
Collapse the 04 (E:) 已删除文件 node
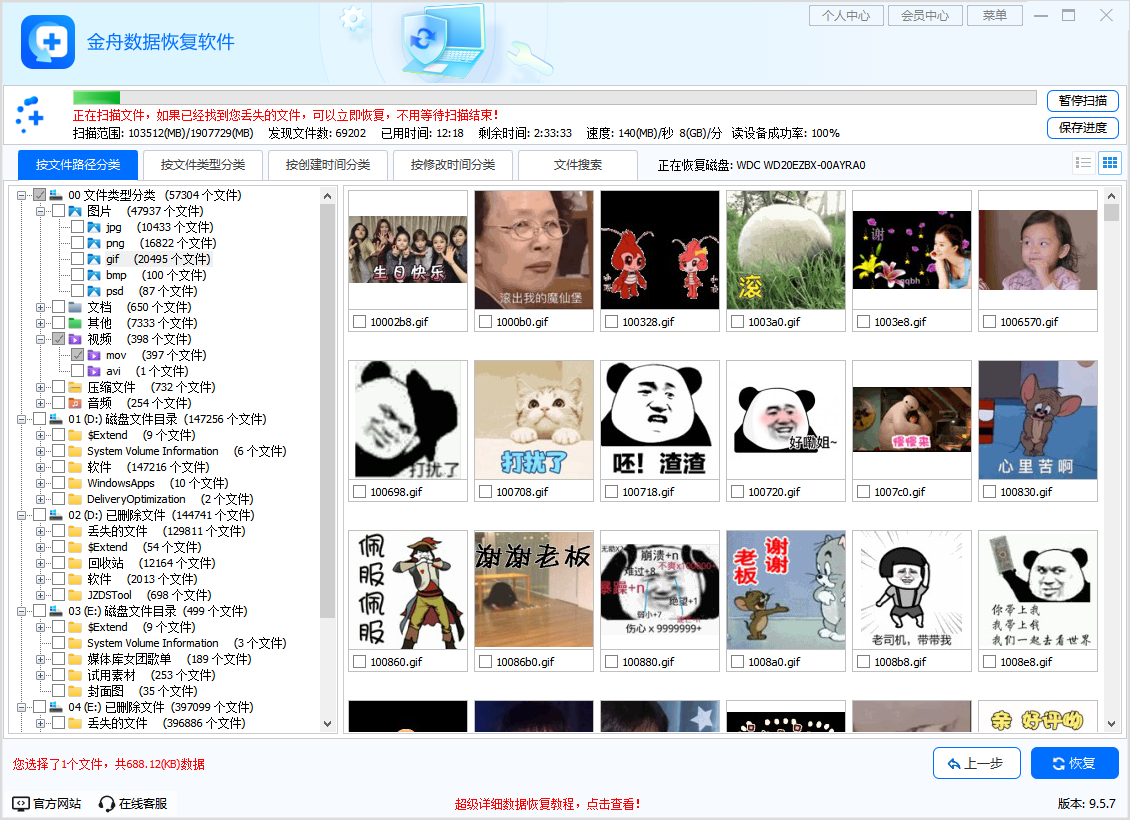coord(22,707)
